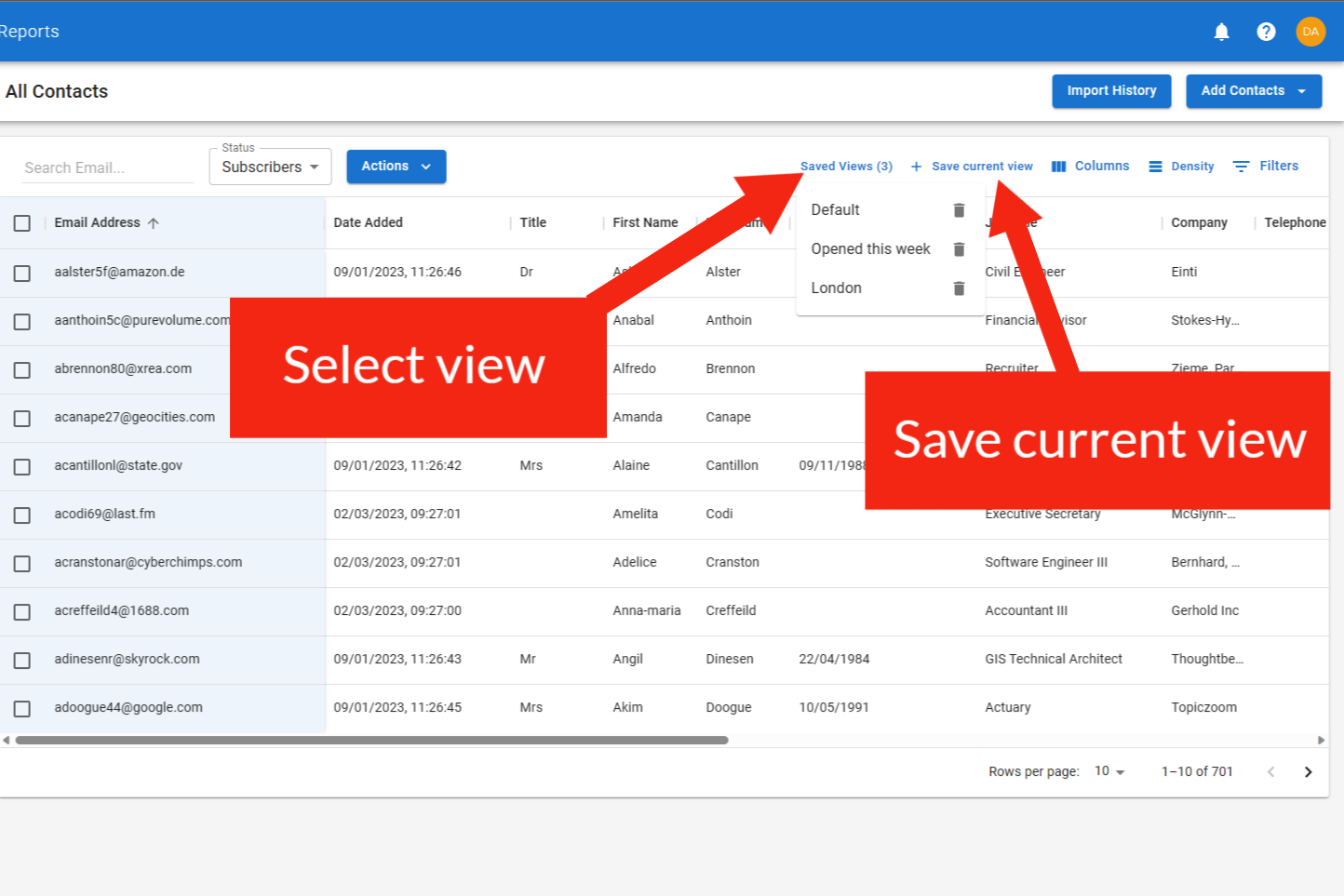This screenshot has width=1344, height=896.
Task: Open the Status Subscribers dropdown
Action: [270, 167]
